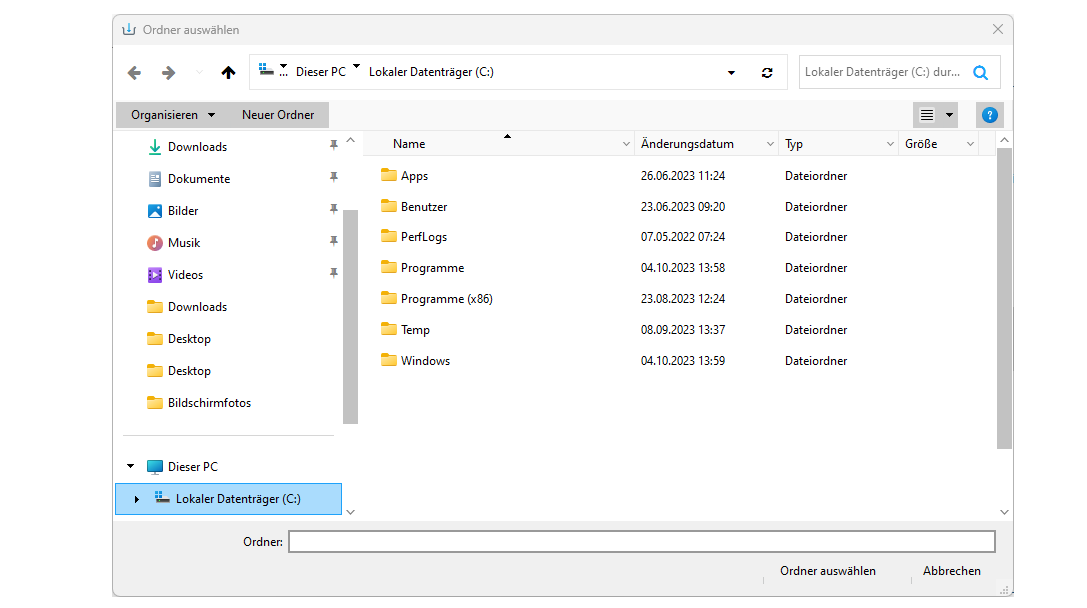Close the Ordner auswählen dialog
Image resolution: width=1087 pixels, height=608 pixels.
point(998,29)
